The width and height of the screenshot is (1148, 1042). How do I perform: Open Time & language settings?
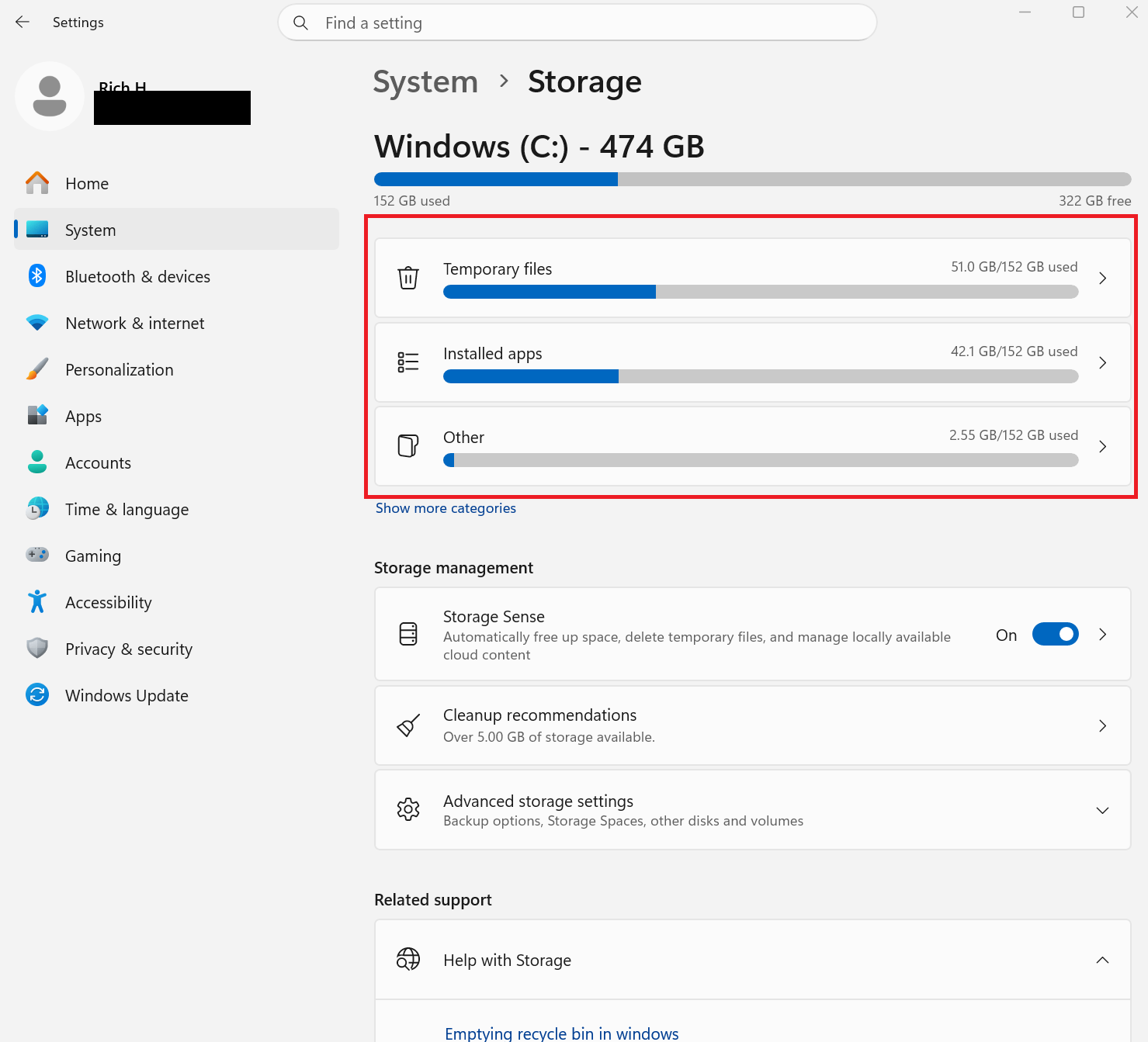tap(176, 509)
